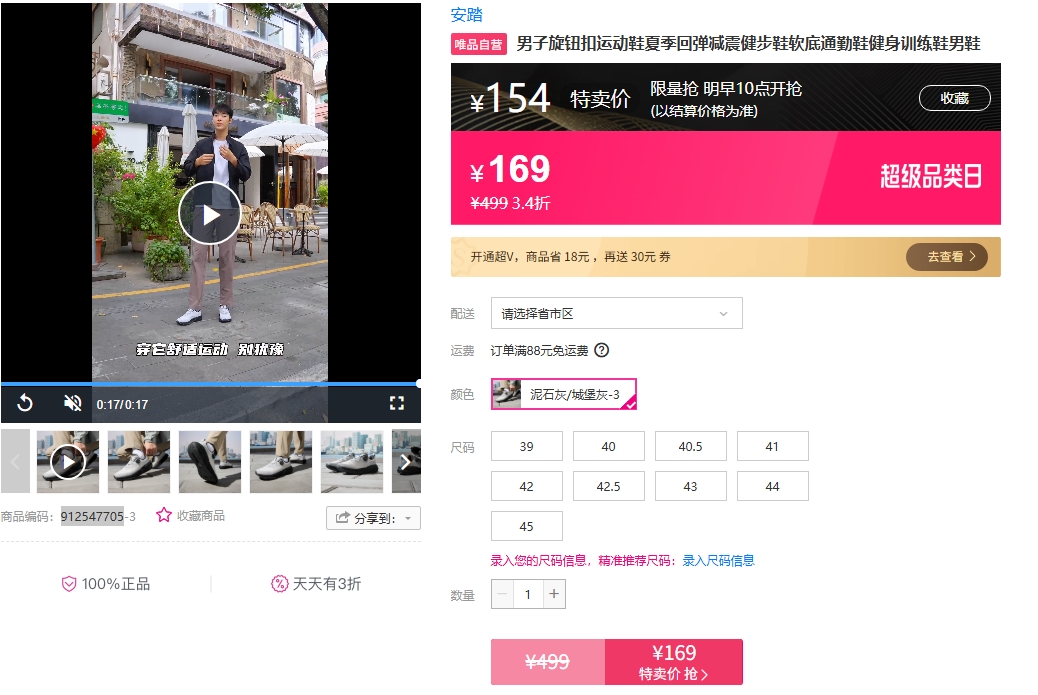
Task: Replay the video from start
Action: pos(24,402)
